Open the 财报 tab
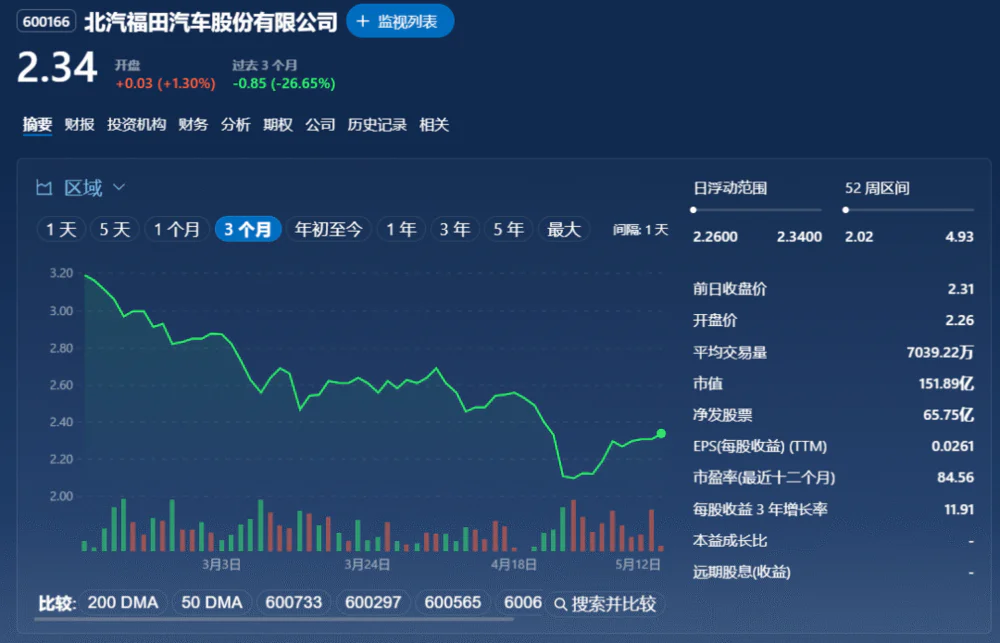 click(79, 125)
